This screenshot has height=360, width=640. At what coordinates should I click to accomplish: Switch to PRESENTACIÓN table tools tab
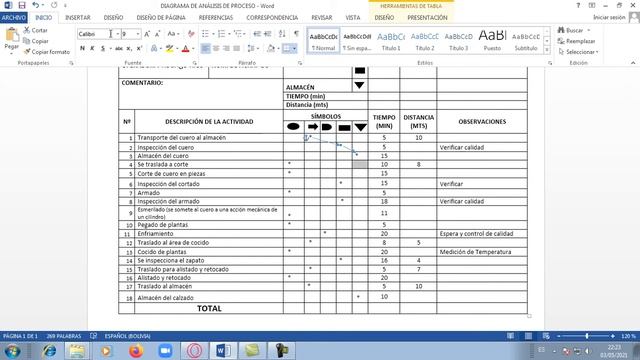(427, 18)
